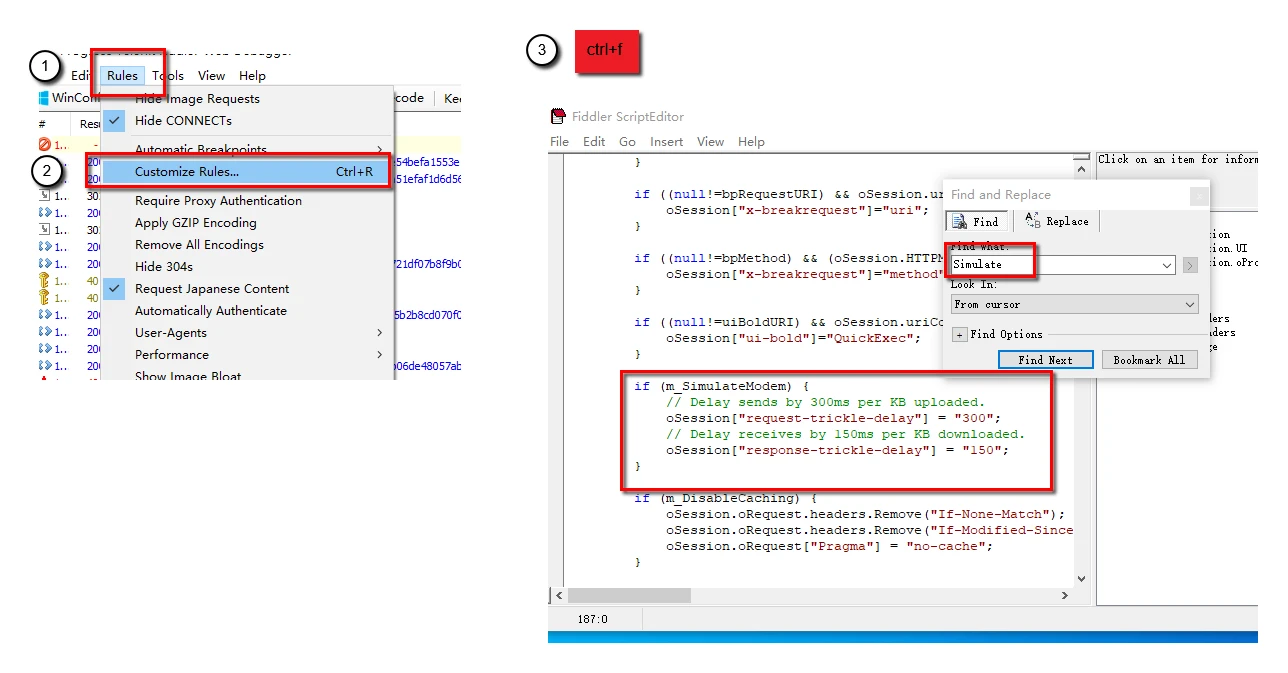1288x673 pixels.
Task: Open ScriptEditor's View menu beside Insert
Action: (711, 142)
